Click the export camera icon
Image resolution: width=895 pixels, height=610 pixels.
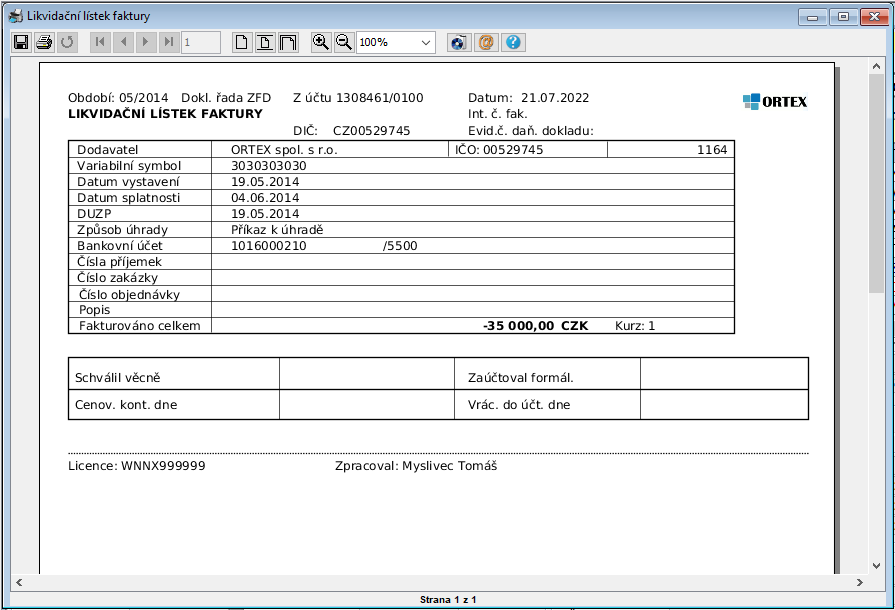[458, 42]
